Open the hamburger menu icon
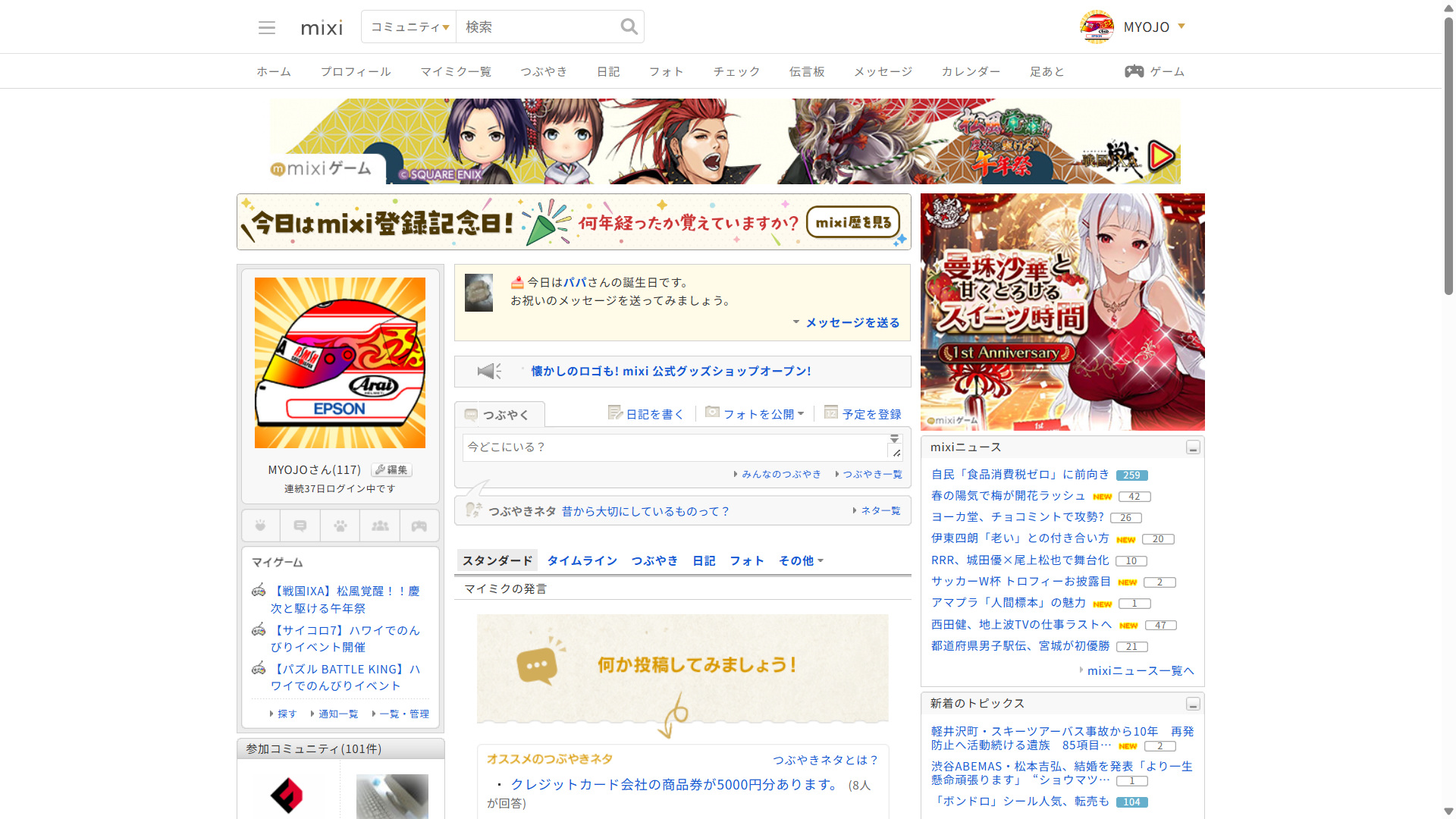The width and height of the screenshot is (1456, 819). [266, 27]
